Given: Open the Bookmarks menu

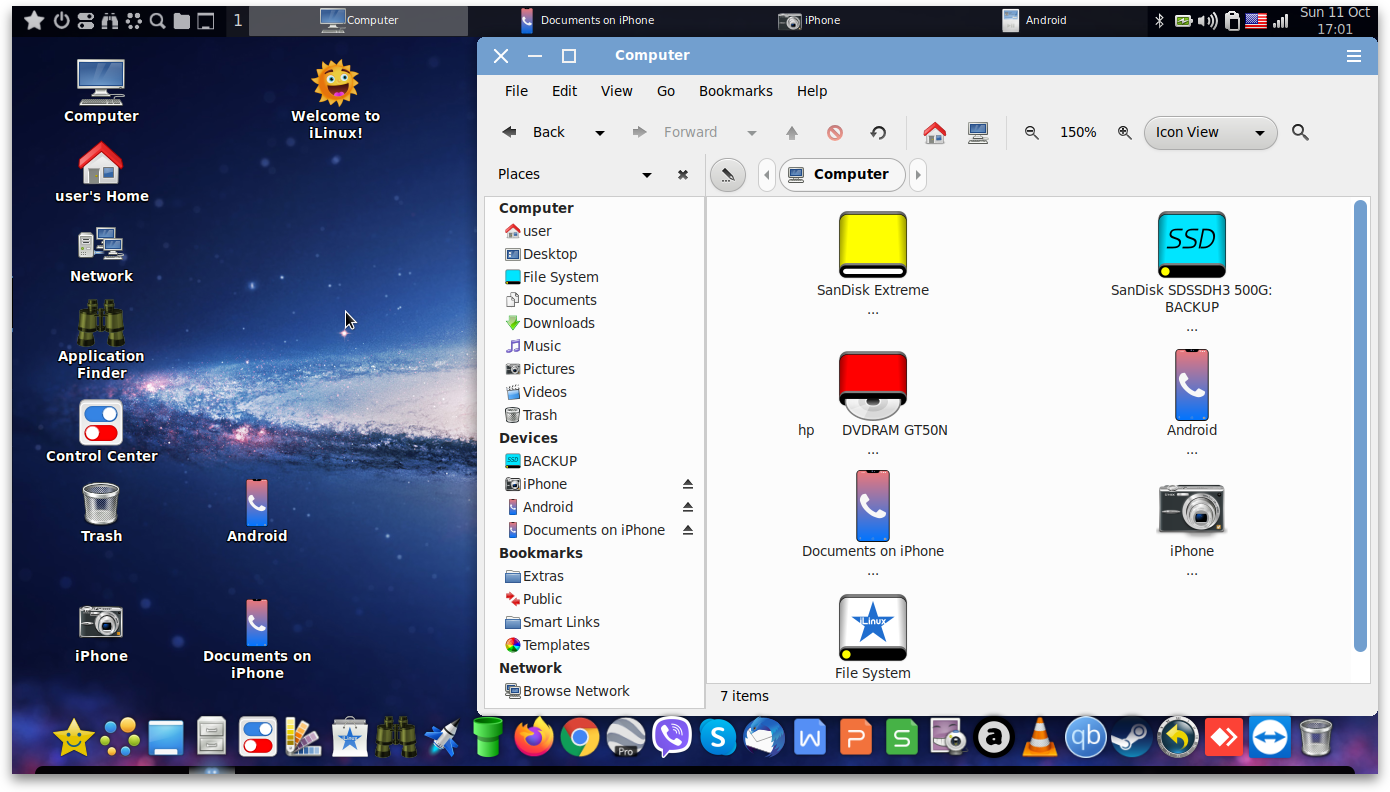Looking at the screenshot, I should click(735, 91).
